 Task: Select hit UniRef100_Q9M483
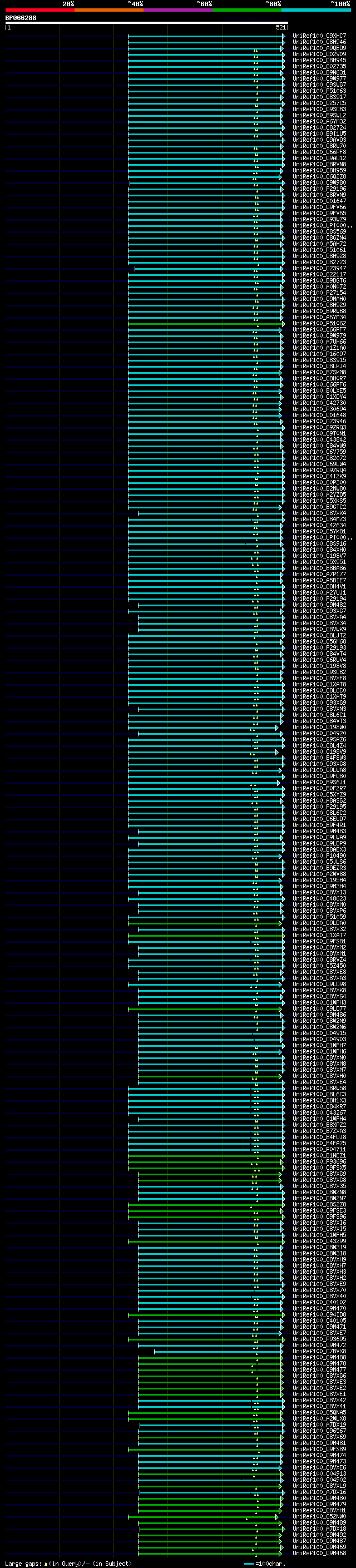coord(319,831)
